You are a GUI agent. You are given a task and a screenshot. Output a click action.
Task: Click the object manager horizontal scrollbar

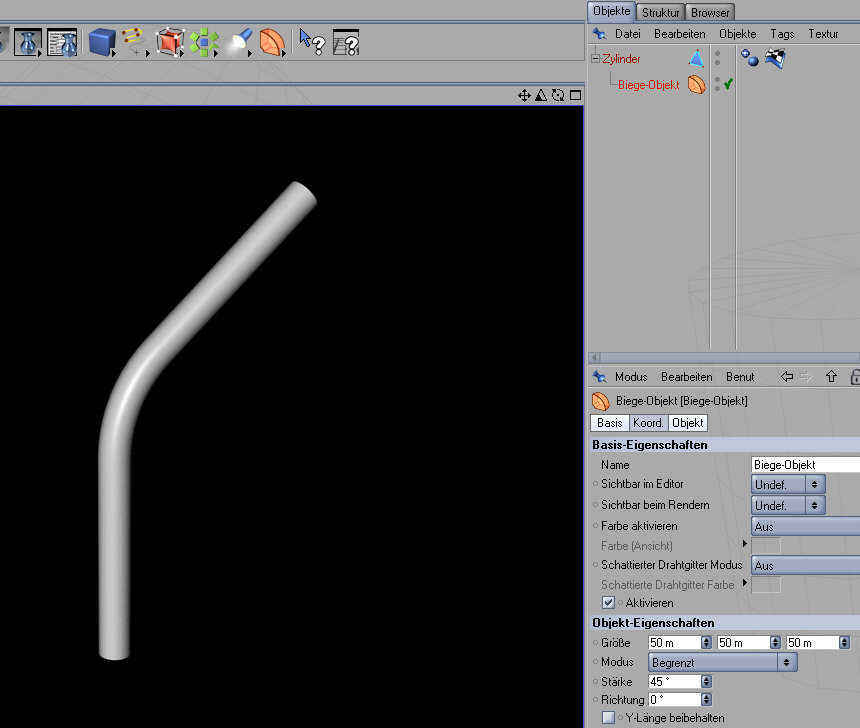[724, 357]
